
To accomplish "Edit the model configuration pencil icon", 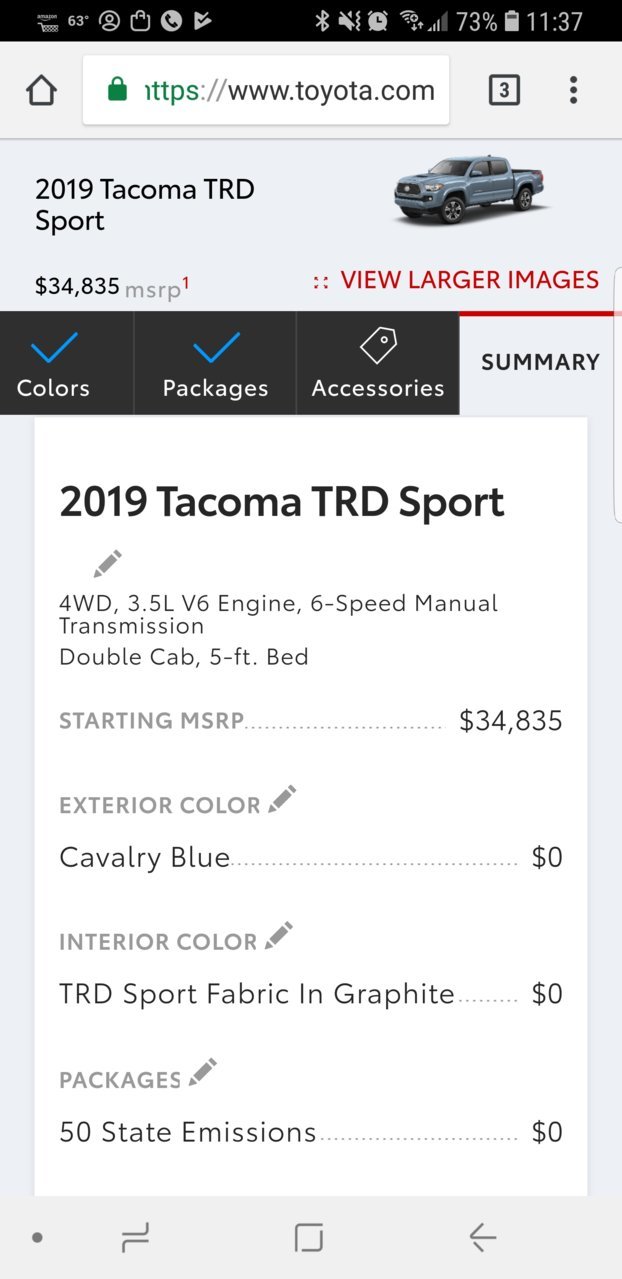I will tap(107, 564).
